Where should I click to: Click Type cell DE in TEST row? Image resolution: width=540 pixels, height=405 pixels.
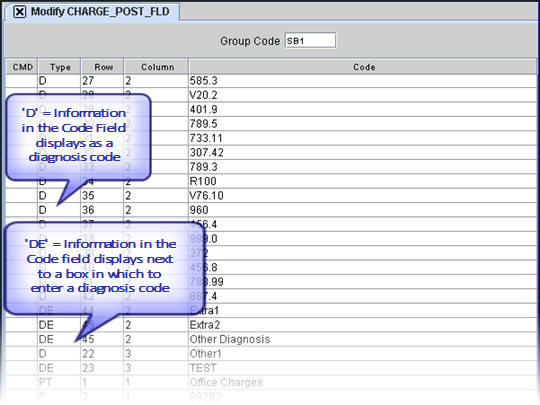pos(59,368)
